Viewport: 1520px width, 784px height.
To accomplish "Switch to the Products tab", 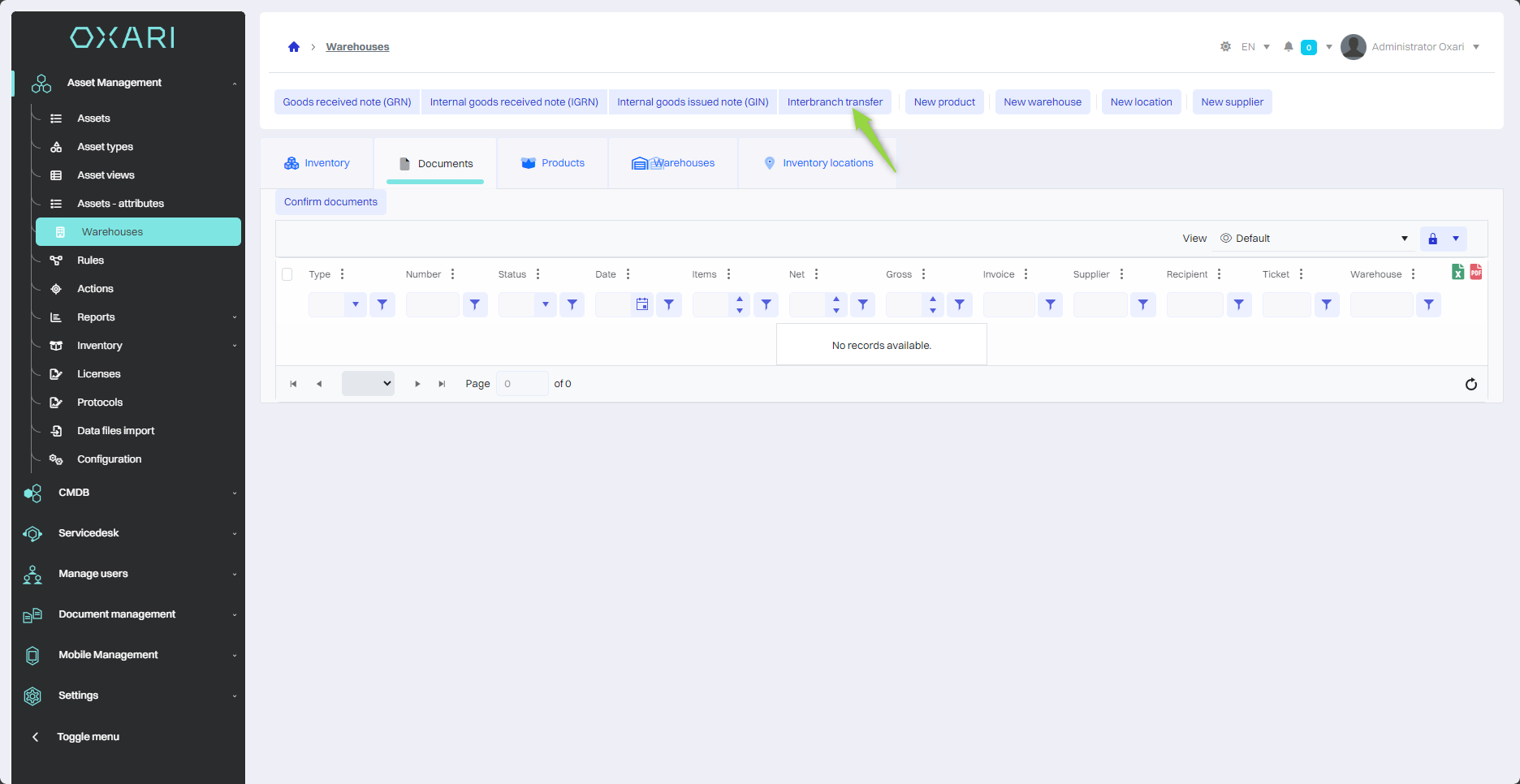I will pyautogui.click(x=553, y=163).
